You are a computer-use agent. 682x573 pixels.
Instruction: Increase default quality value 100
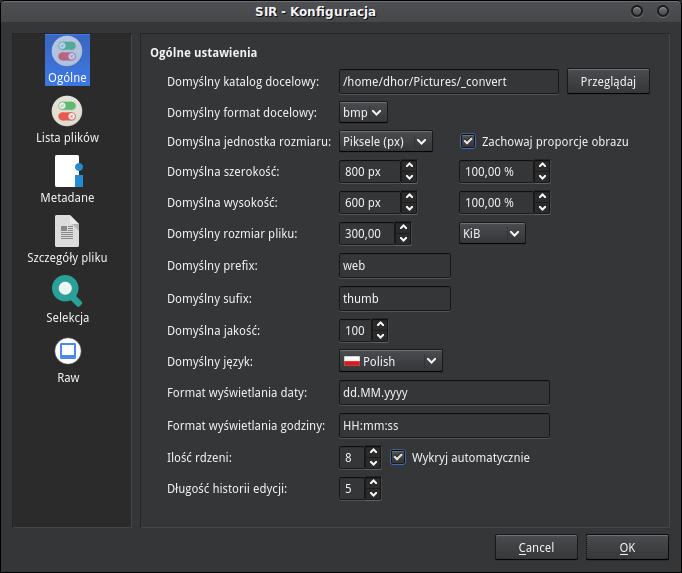(x=380, y=325)
